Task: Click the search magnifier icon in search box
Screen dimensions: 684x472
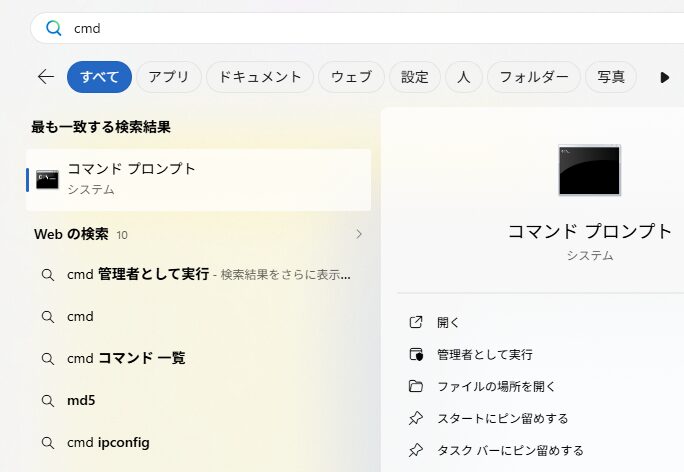Action: coord(53,28)
